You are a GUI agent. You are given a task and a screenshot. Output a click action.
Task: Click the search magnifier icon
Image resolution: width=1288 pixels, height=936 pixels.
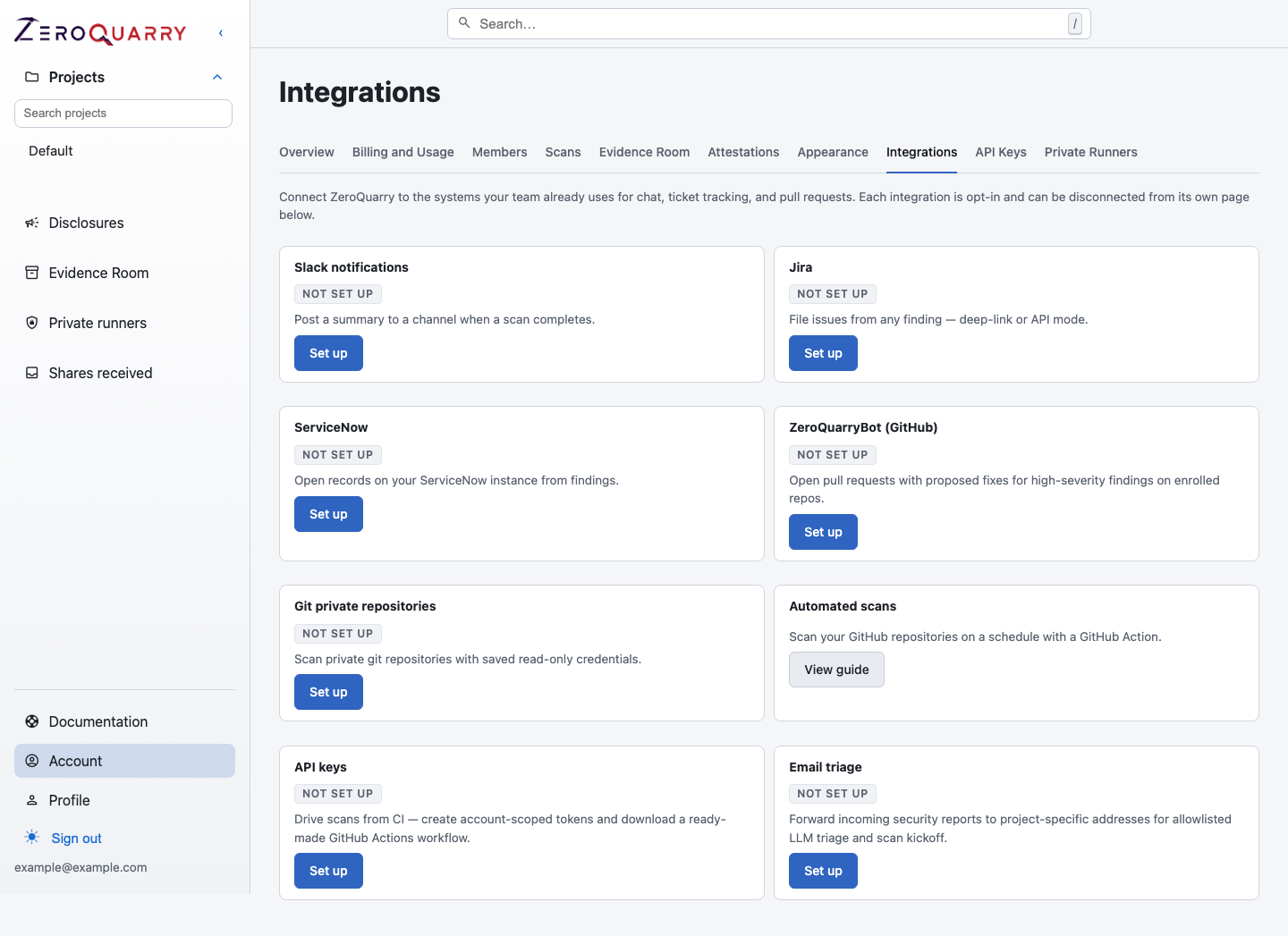(x=464, y=23)
